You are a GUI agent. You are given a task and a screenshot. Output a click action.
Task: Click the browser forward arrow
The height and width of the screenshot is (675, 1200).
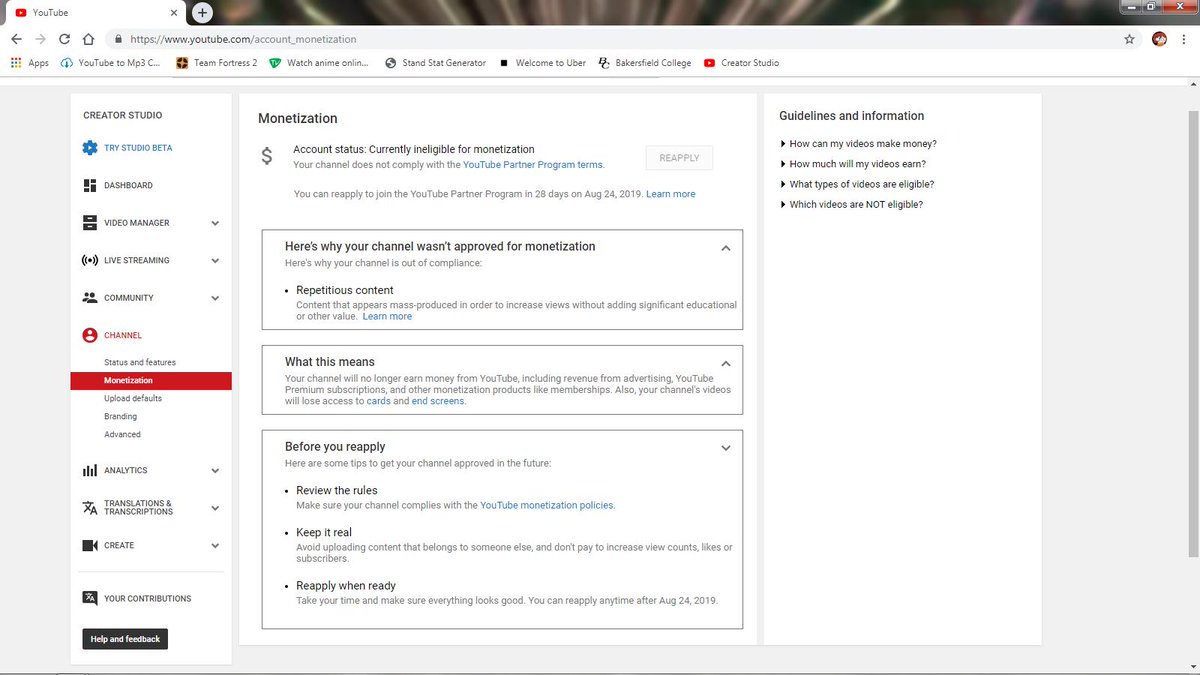(40, 39)
